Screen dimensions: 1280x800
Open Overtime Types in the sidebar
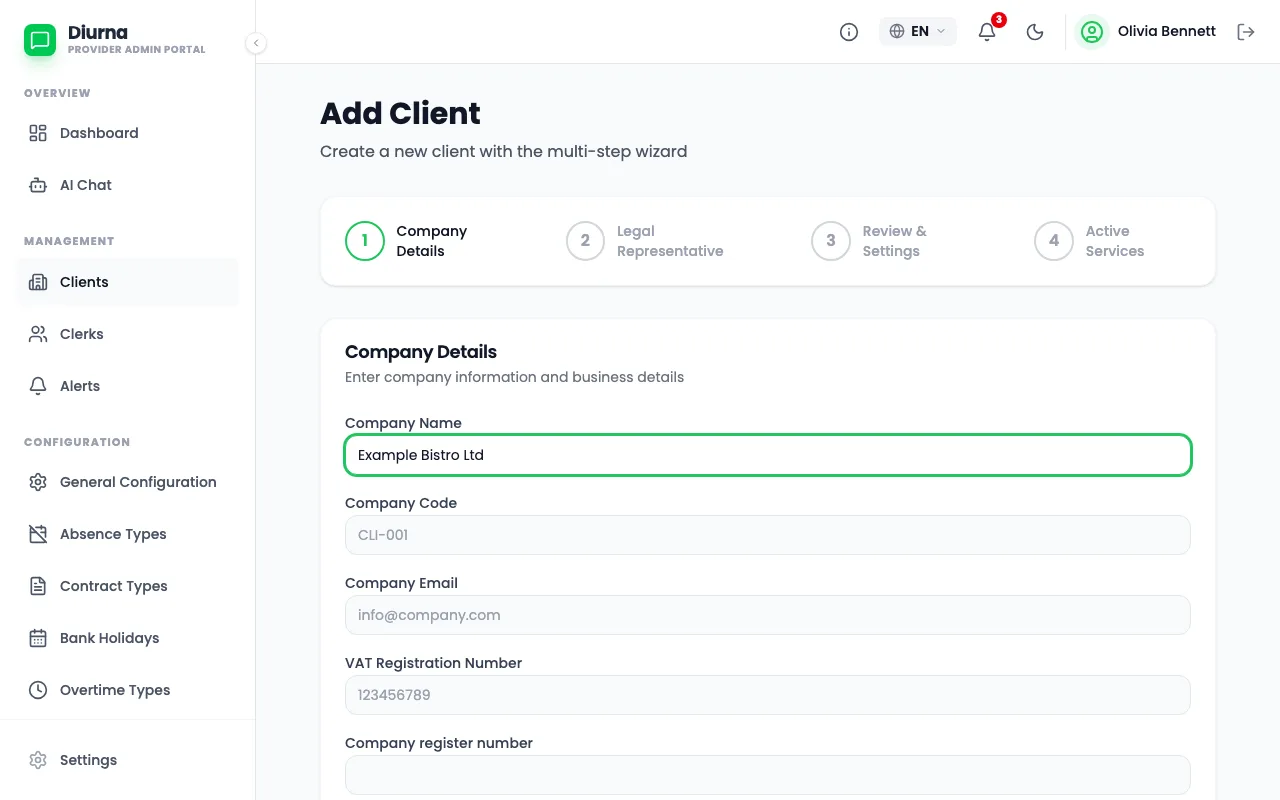[x=128, y=690]
